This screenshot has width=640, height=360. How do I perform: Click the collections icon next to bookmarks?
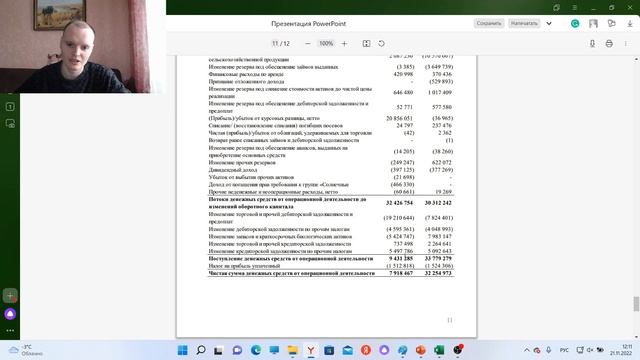[x=611, y=24]
